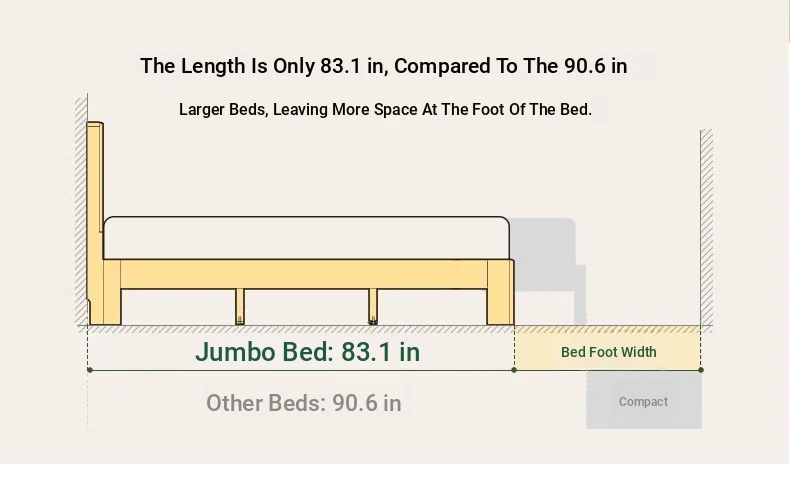Click the headline about 83.1 in length
The height and width of the screenshot is (497, 790).
[384, 67]
